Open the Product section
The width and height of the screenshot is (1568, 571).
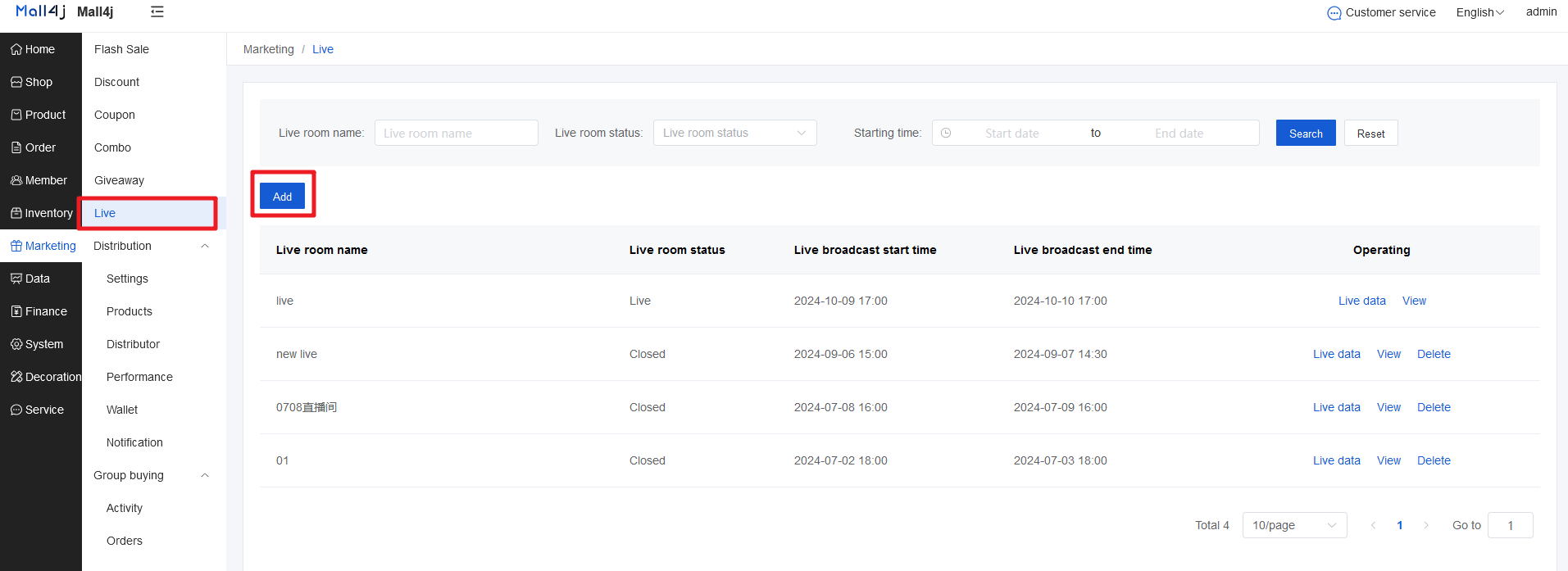[41, 115]
